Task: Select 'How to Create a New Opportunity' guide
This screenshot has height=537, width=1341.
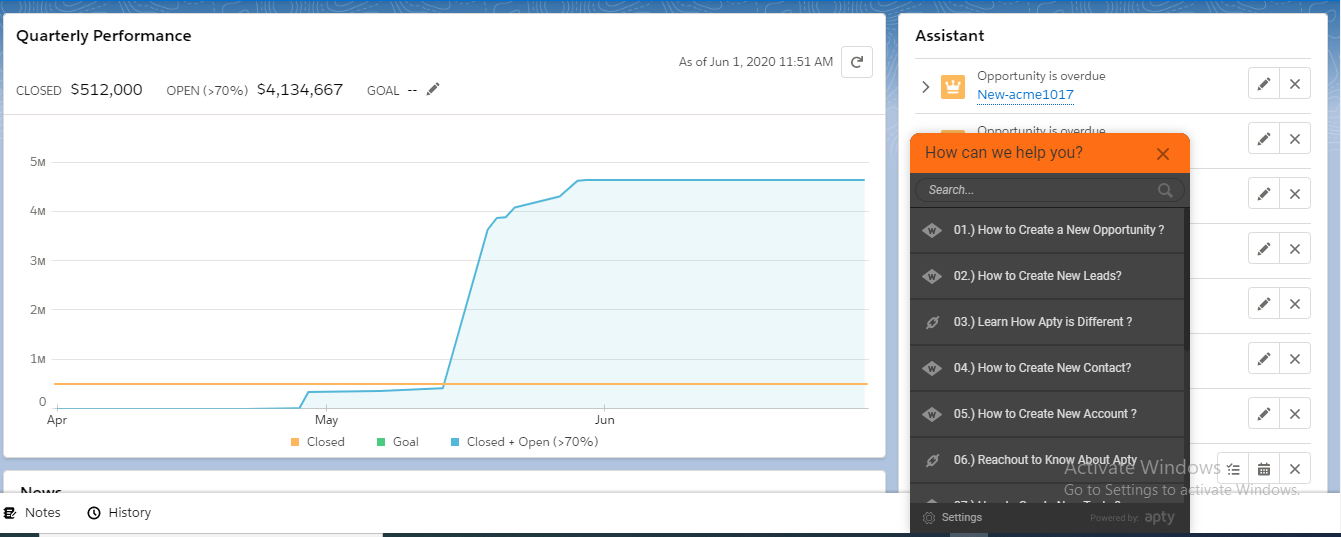Action: tap(1058, 230)
